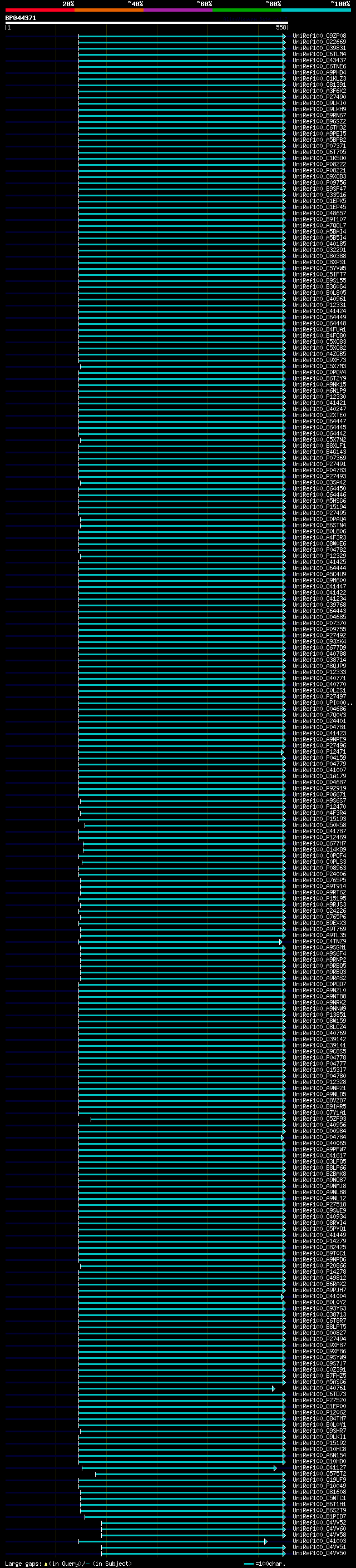The width and height of the screenshot is (356, 1568).
Task: Select hit label UniRef100_P07370
Action: (319, 624)
